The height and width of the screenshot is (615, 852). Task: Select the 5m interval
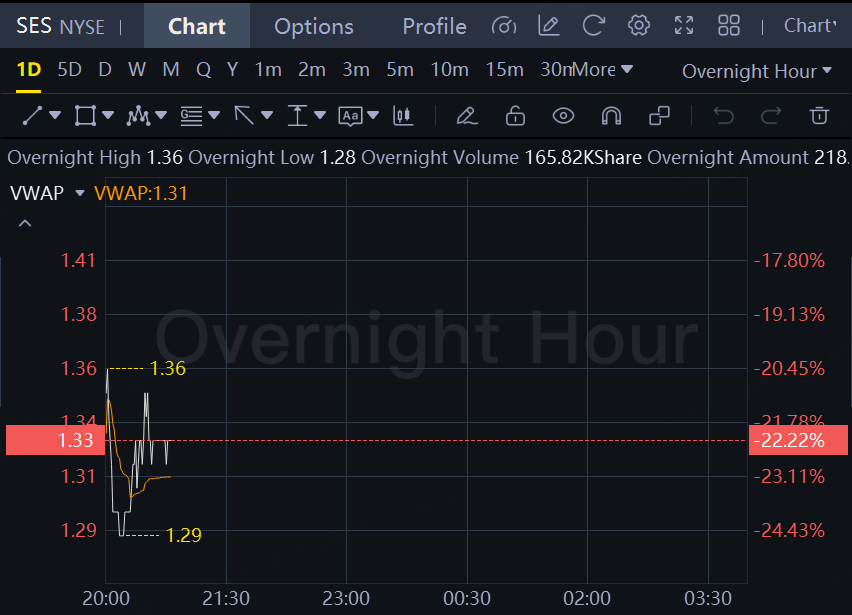pyautogui.click(x=400, y=70)
